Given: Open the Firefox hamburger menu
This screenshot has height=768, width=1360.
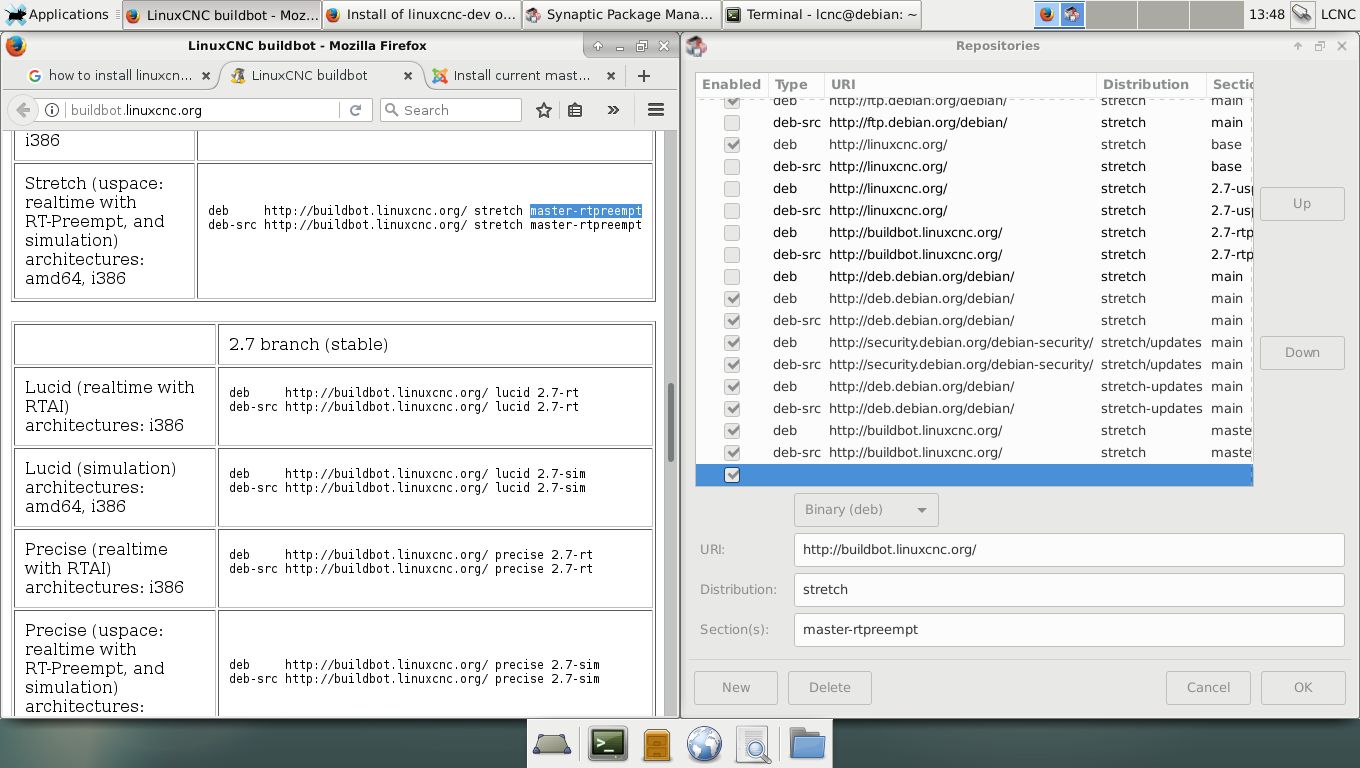Looking at the screenshot, I should [656, 110].
